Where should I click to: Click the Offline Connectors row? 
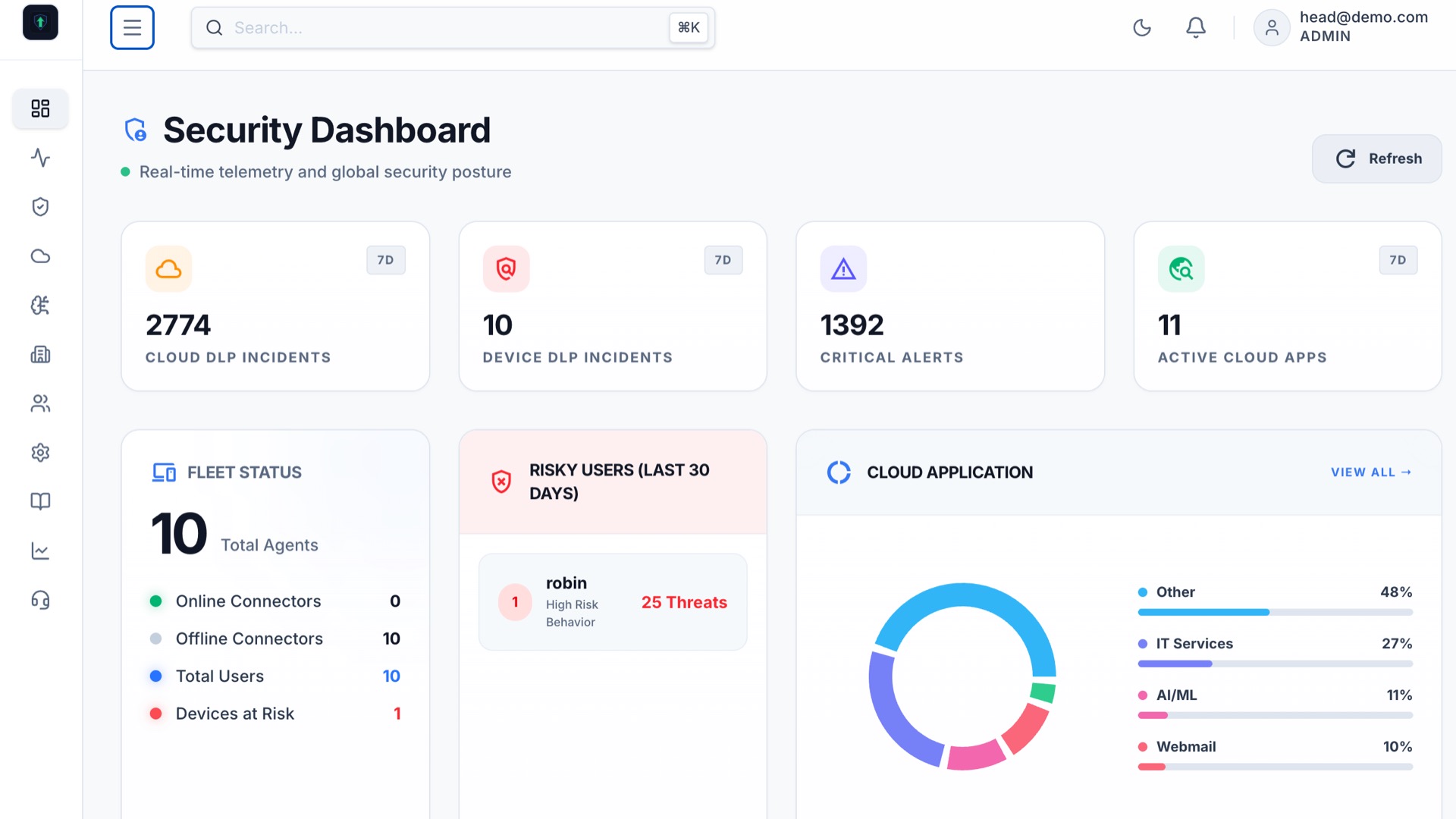[x=275, y=639]
